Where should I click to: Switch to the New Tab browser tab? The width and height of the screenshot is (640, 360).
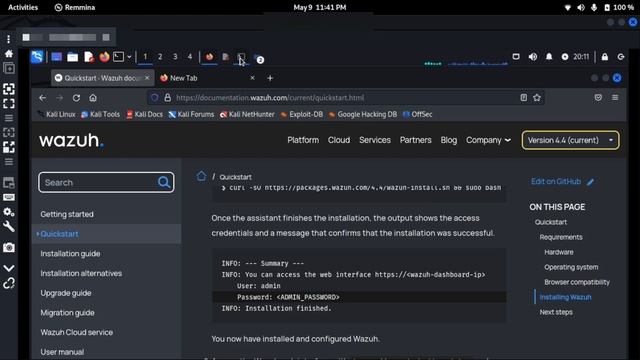point(203,78)
